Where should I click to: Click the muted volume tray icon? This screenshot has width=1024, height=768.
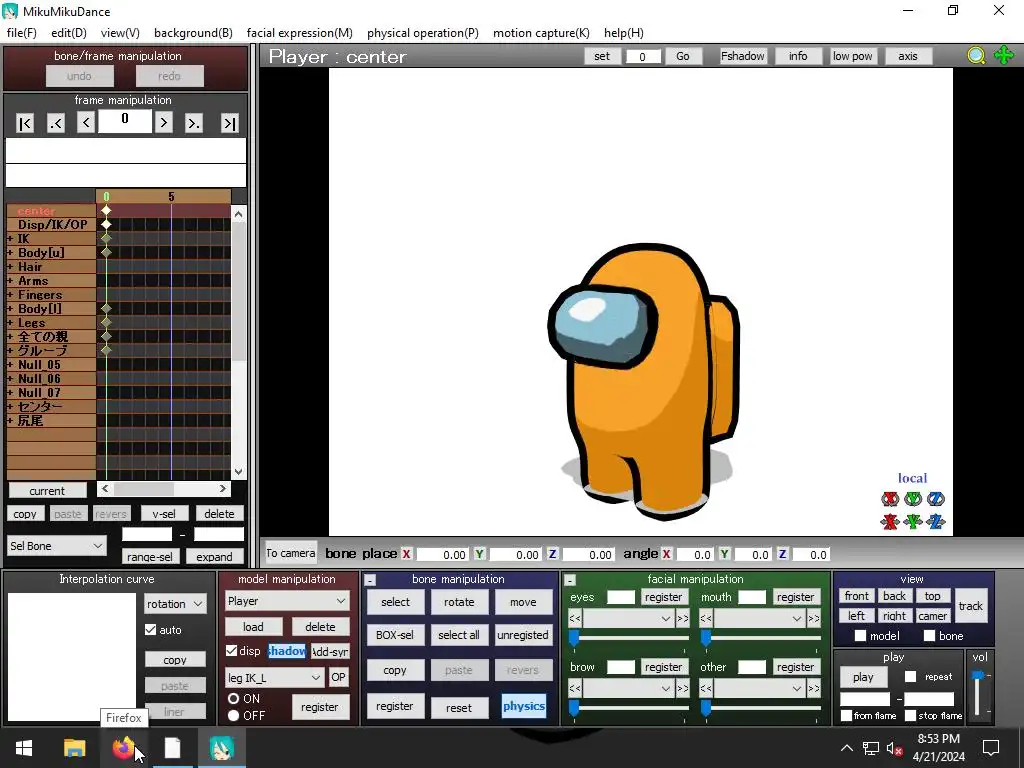[894, 748]
